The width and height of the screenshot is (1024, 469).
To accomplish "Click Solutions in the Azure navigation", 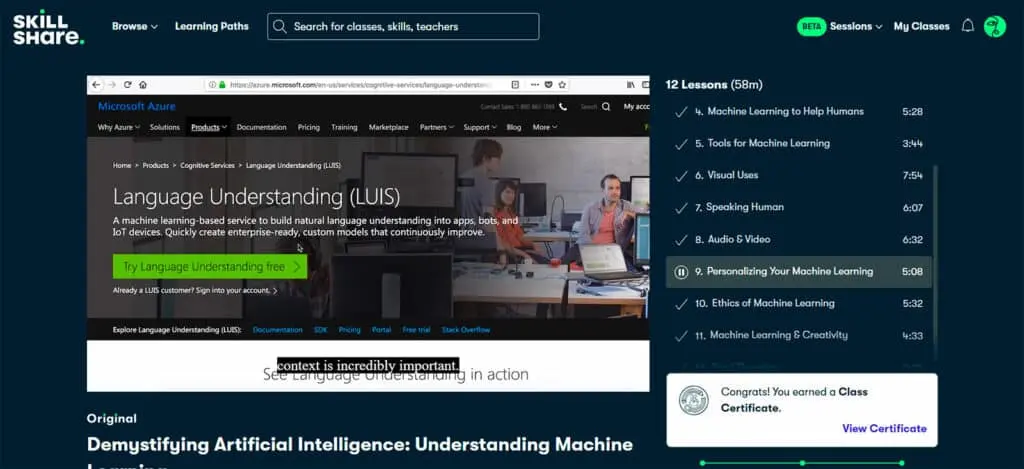I will click(x=165, y=127).
